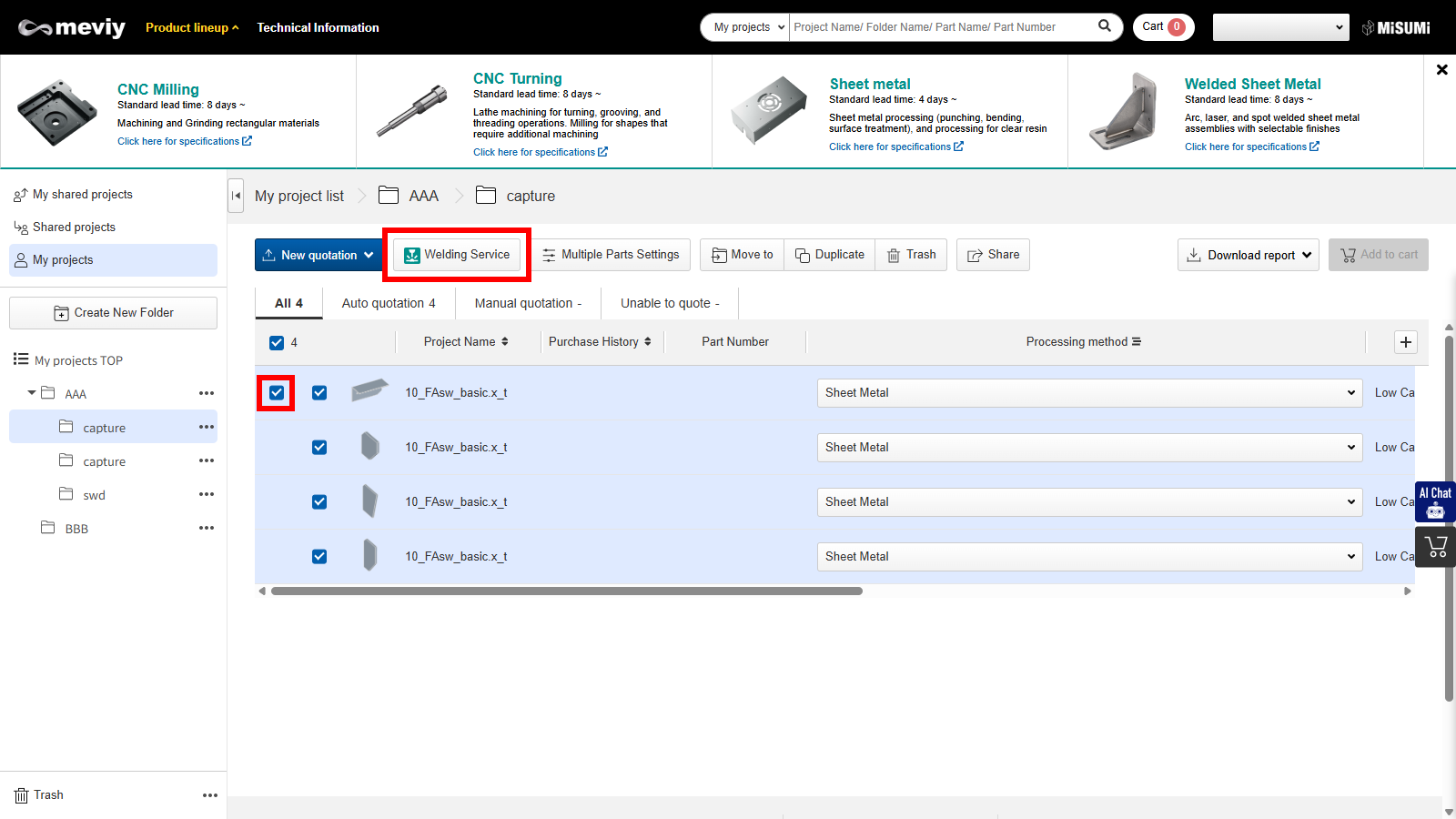Open options menu for BBB folder
1456x819 pixels.
coord(207,529)
